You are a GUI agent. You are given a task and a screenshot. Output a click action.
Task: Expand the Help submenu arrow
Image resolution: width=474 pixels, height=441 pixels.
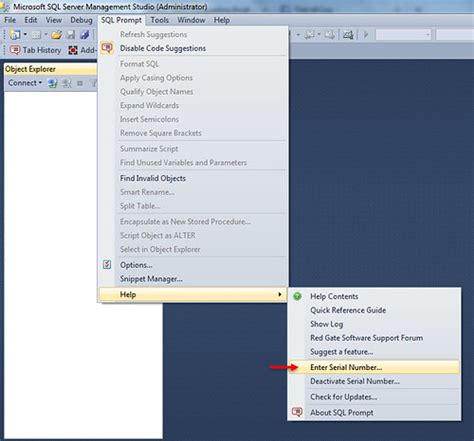tap(280, 294)
